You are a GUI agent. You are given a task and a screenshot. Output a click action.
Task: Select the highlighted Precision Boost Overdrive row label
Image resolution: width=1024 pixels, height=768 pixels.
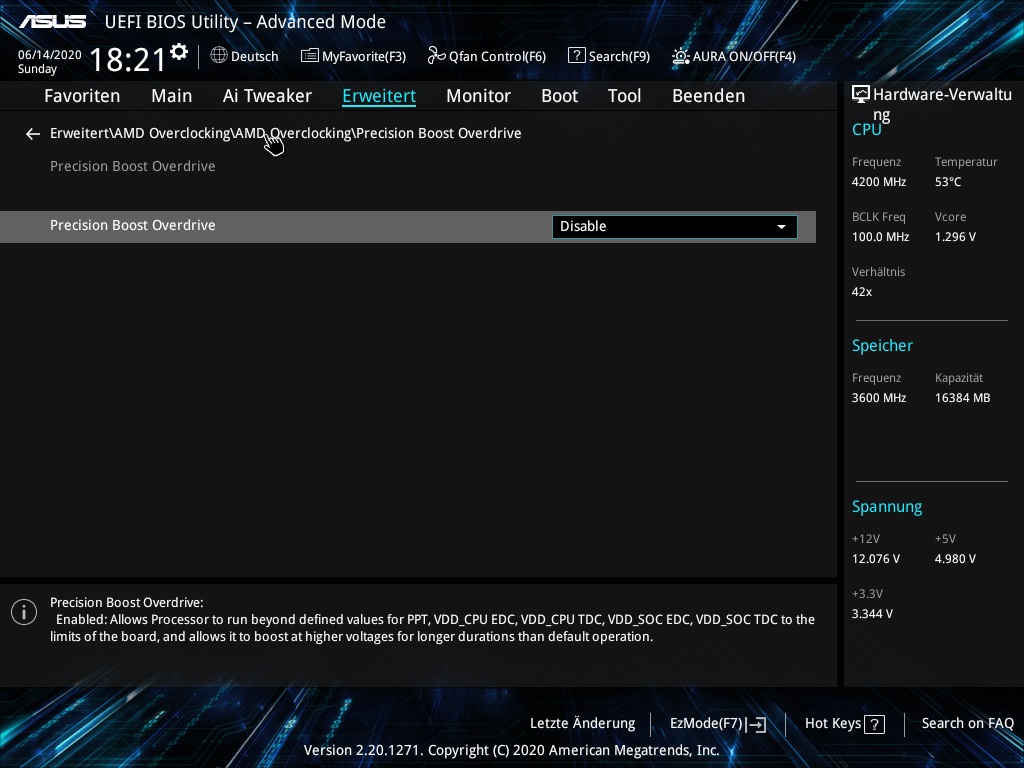point(133,225)
